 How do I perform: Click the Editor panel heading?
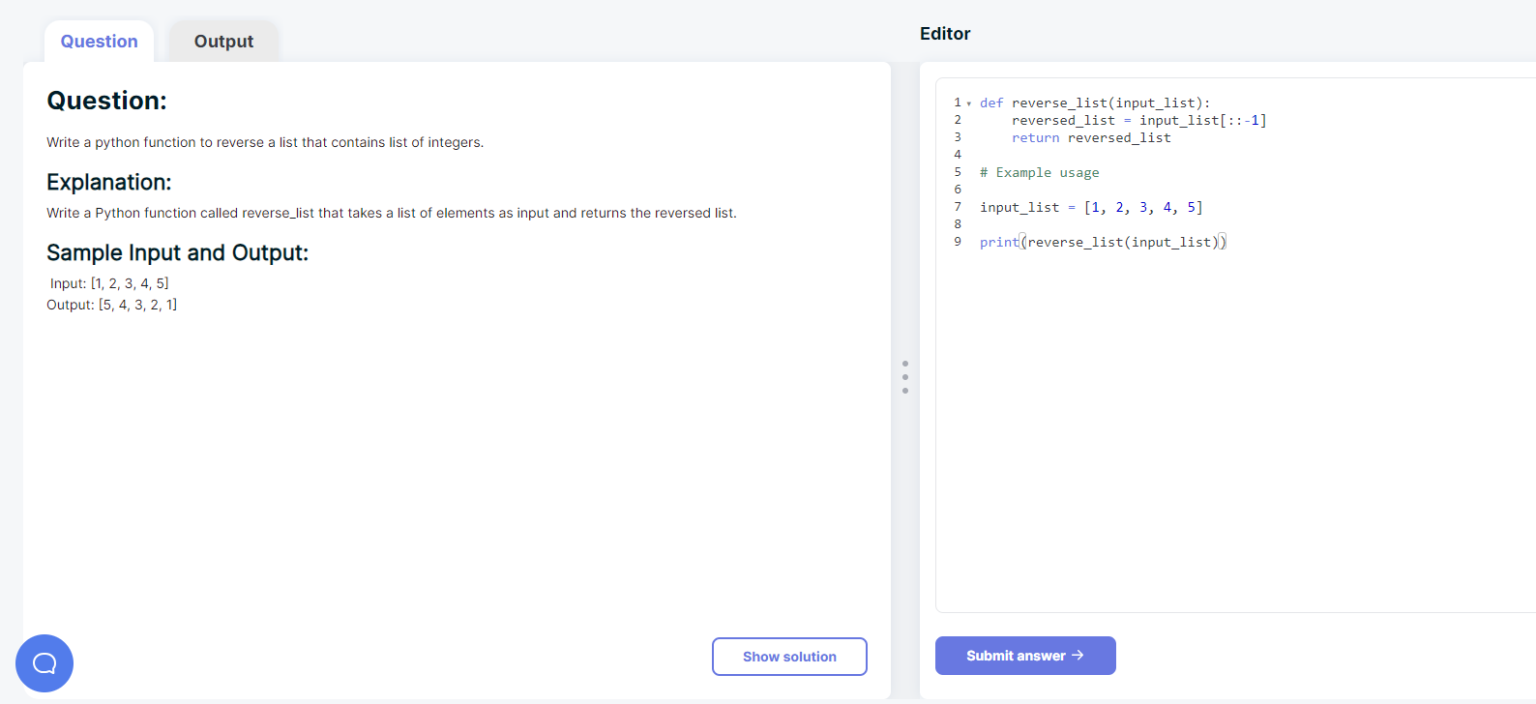944,33
